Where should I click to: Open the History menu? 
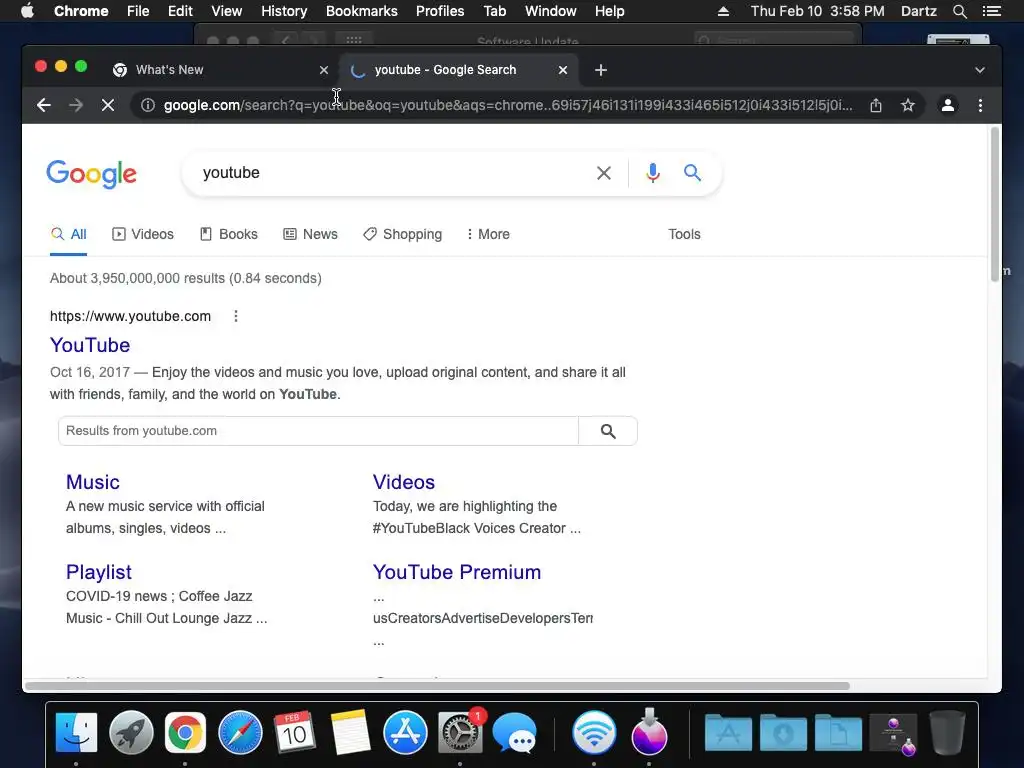point(284,11)
